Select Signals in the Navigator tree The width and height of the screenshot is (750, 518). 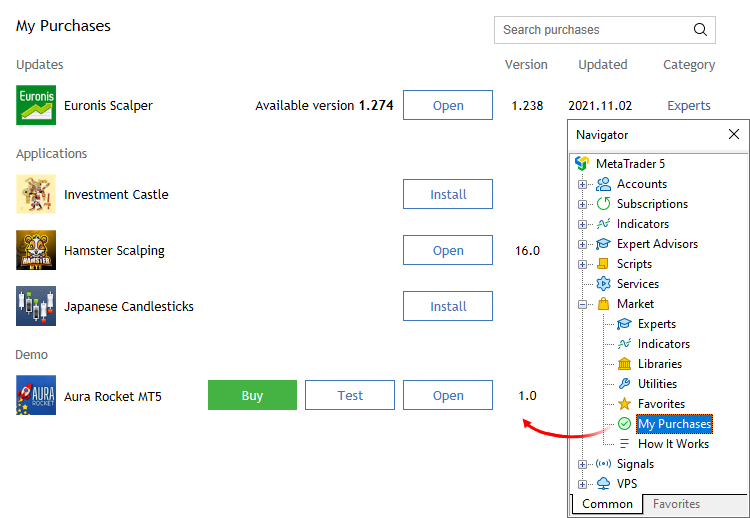[635, 464]
